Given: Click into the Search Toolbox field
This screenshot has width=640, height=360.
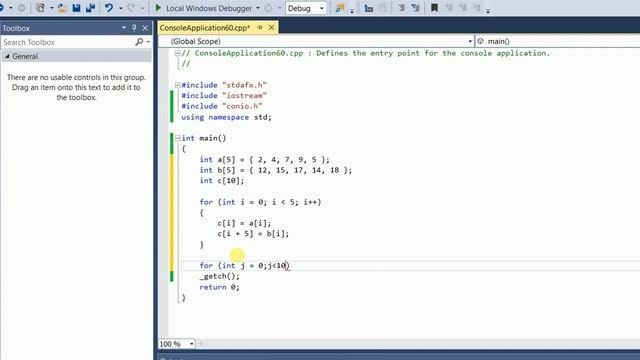Looking at the screenshot, I should click(67, 42).
